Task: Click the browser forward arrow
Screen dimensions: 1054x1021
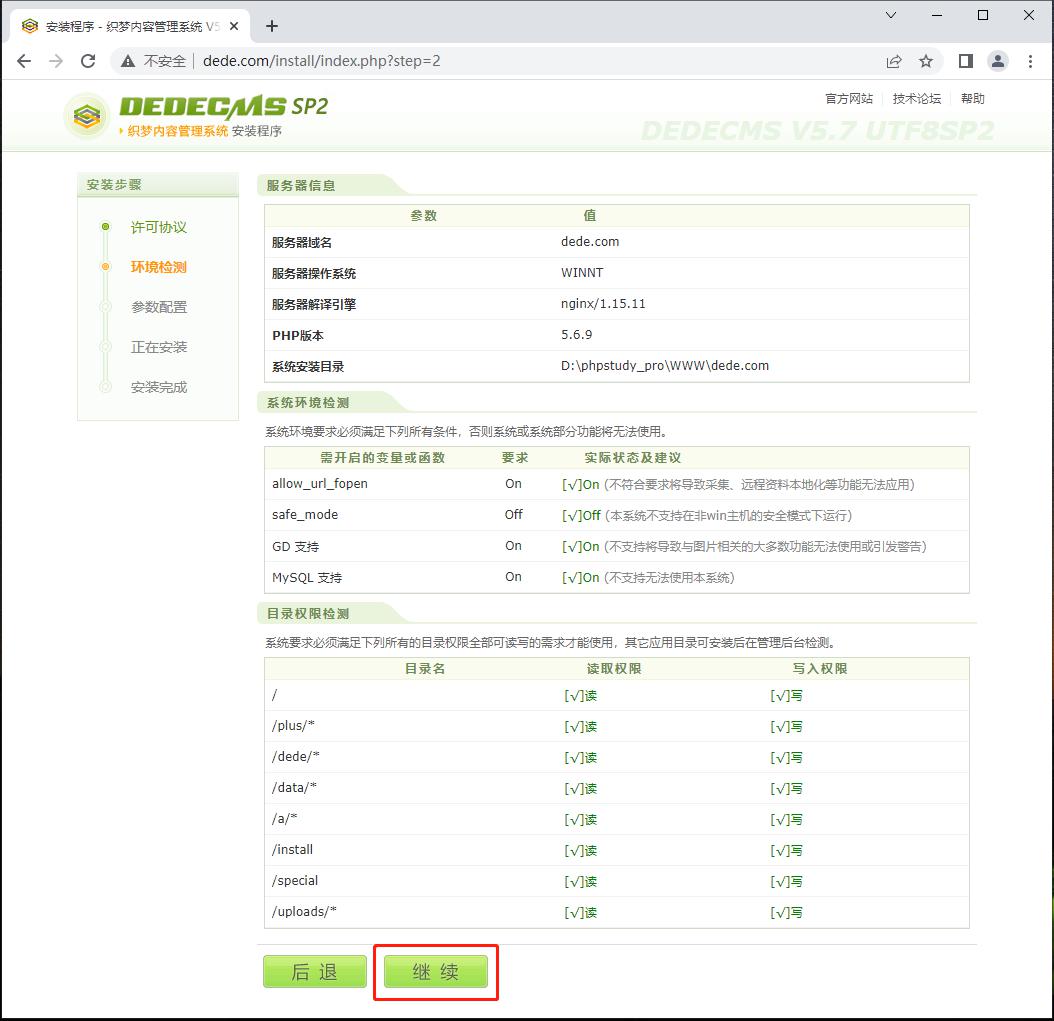Action: tap(56, 61)
